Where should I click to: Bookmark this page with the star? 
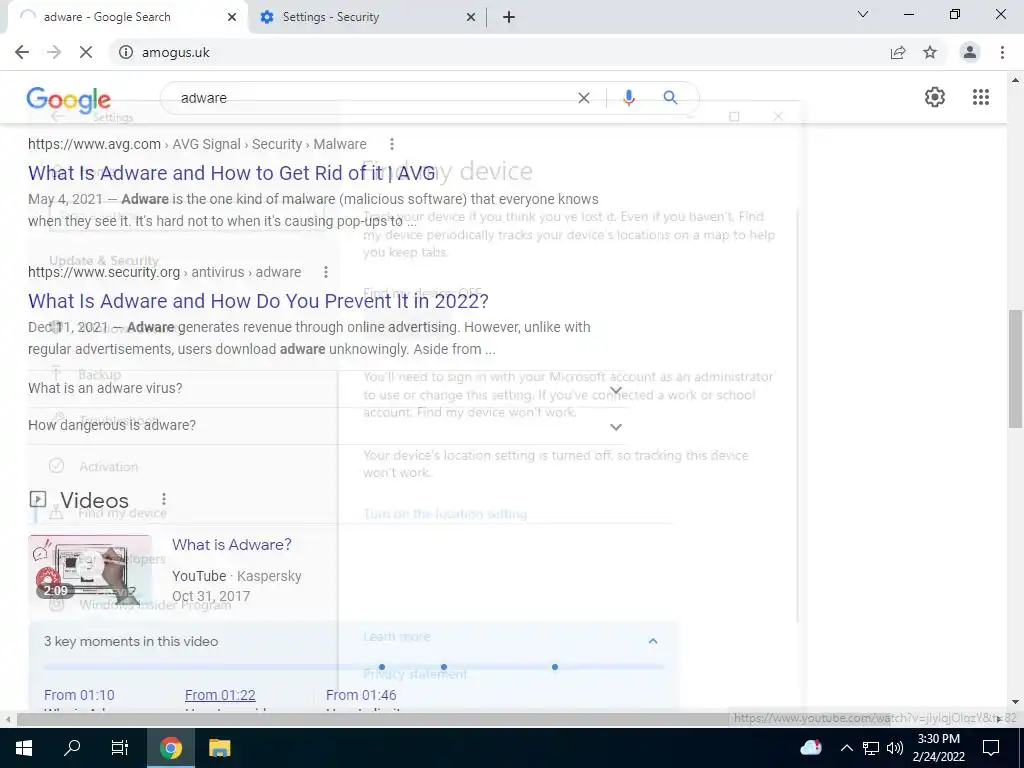tap(930, 52)
